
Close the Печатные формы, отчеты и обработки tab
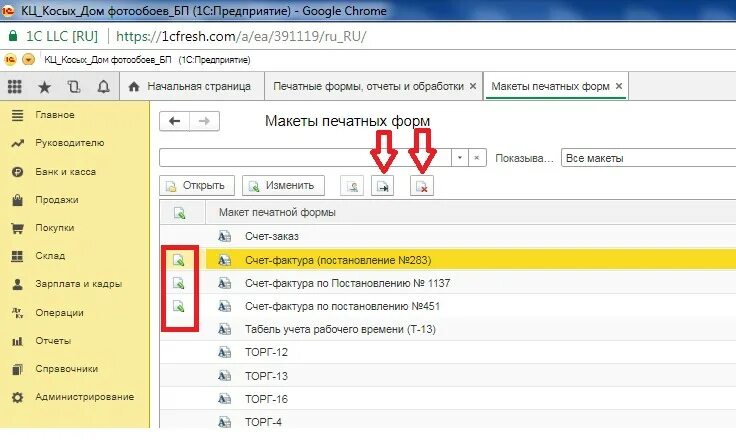tap(473, 86)
